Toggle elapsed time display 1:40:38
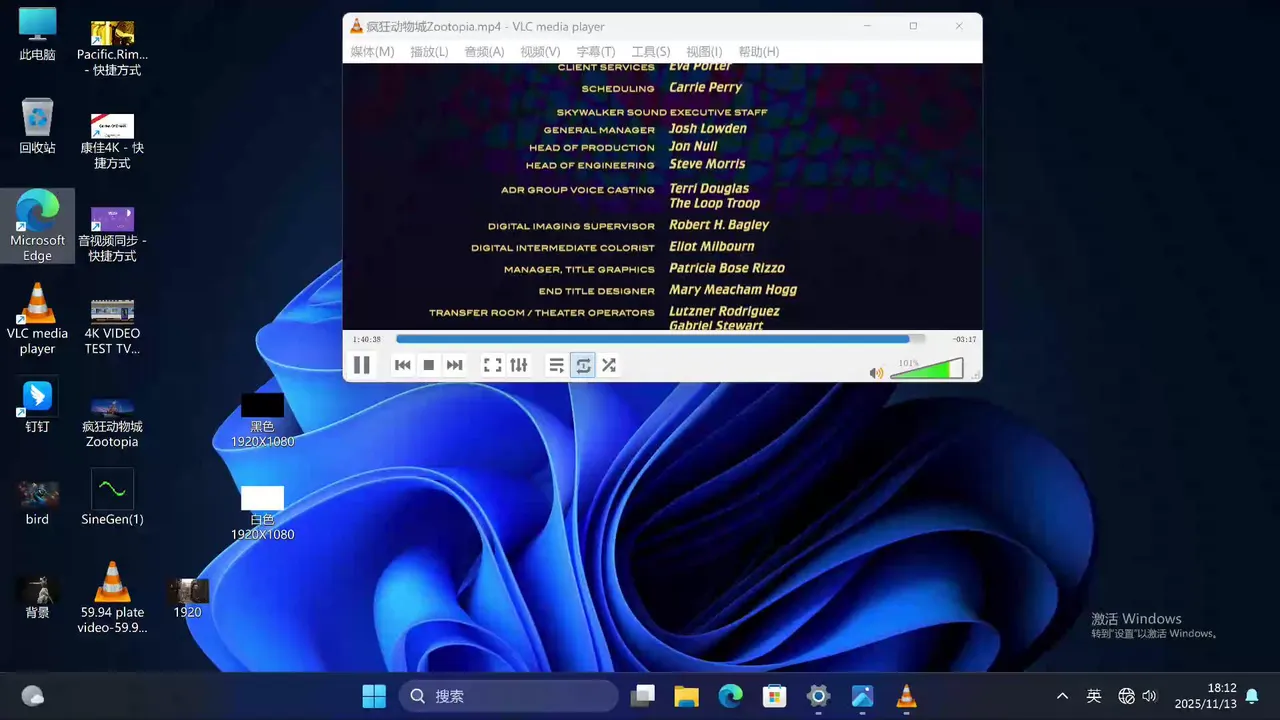The image size is (1280, 720). tap(367, 339)
